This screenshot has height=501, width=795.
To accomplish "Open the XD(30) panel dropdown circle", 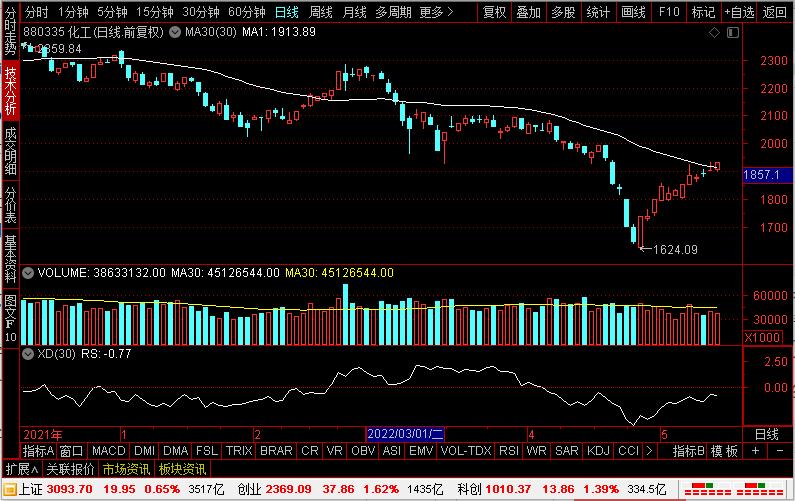I will pos(28,353).
